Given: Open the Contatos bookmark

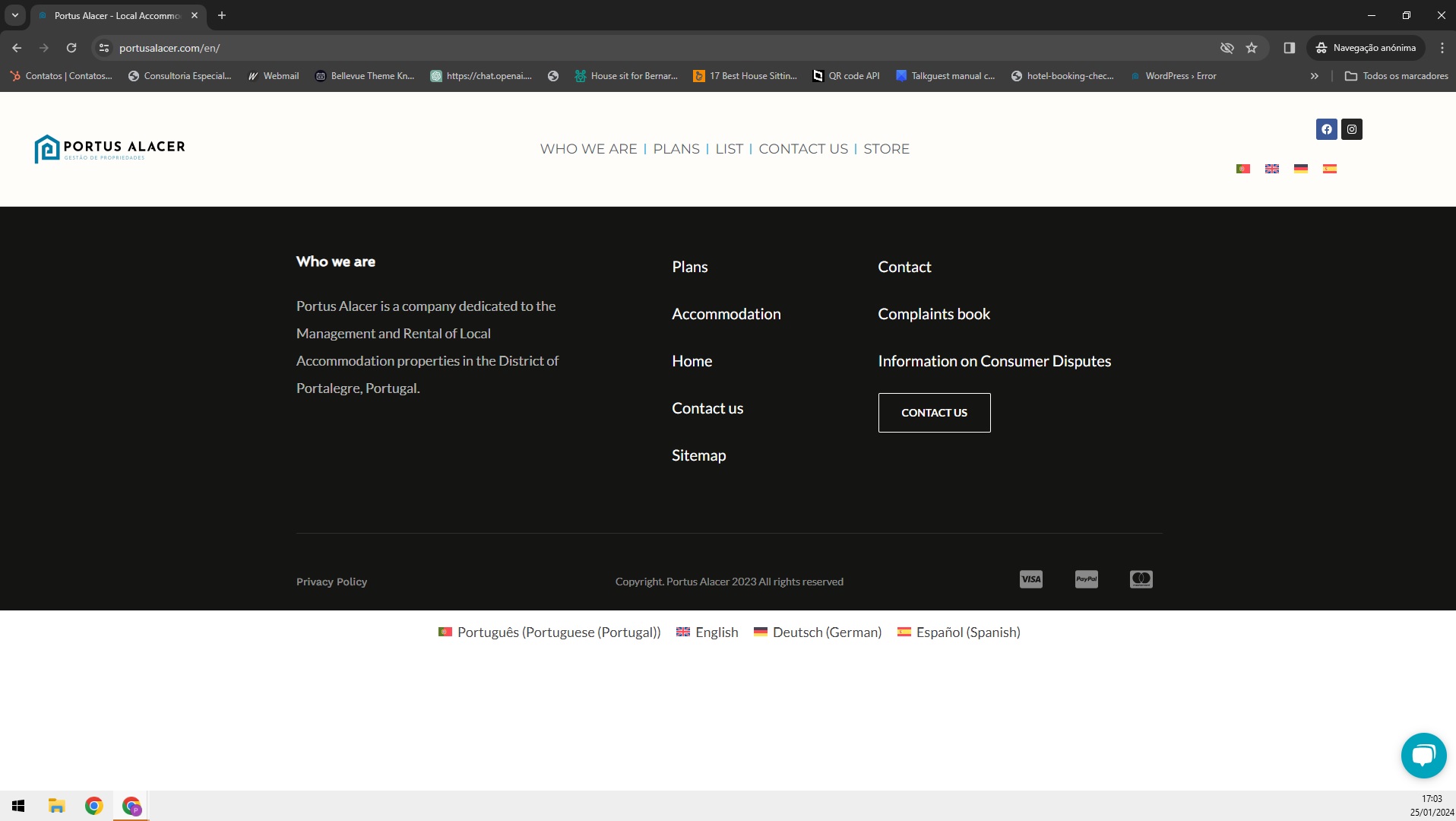Looking at the screenshot, I should (x=61, y=76).
